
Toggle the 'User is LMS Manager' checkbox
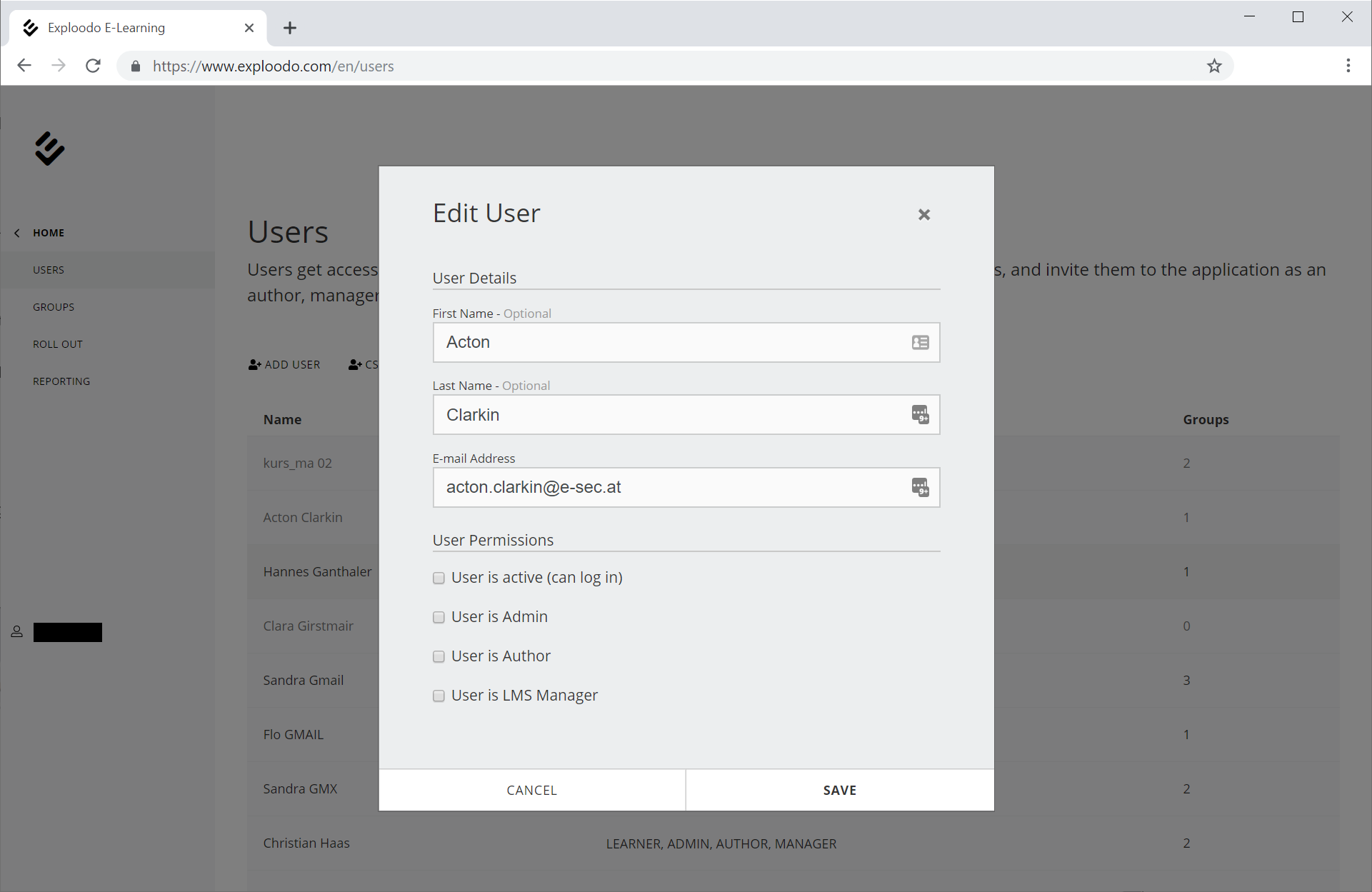coord(439,696)
